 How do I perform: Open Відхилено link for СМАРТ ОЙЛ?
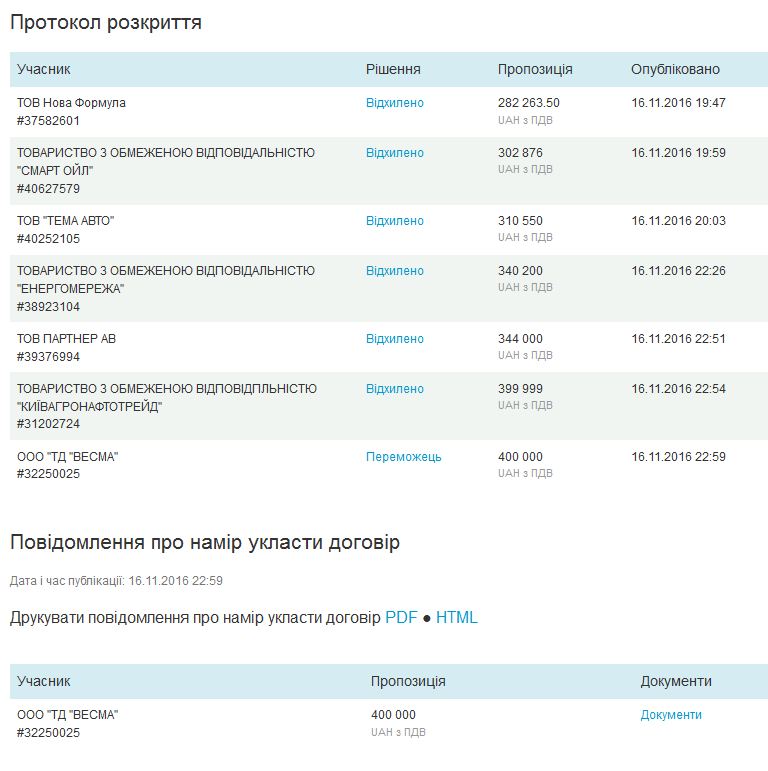pyautogui.click(x=394, y=153)
